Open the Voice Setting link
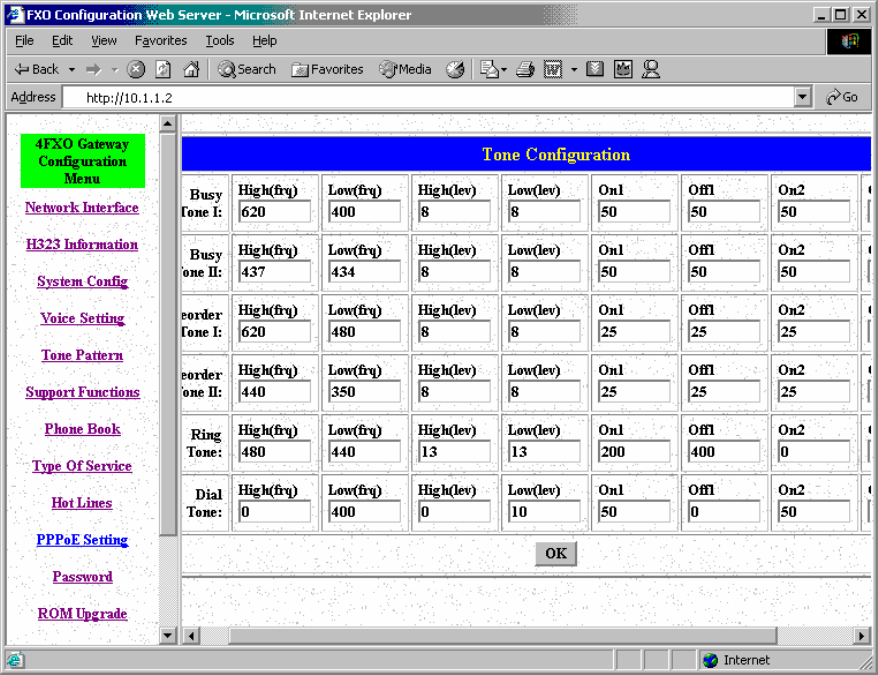878x675 pixels. (x=82, y=318)
